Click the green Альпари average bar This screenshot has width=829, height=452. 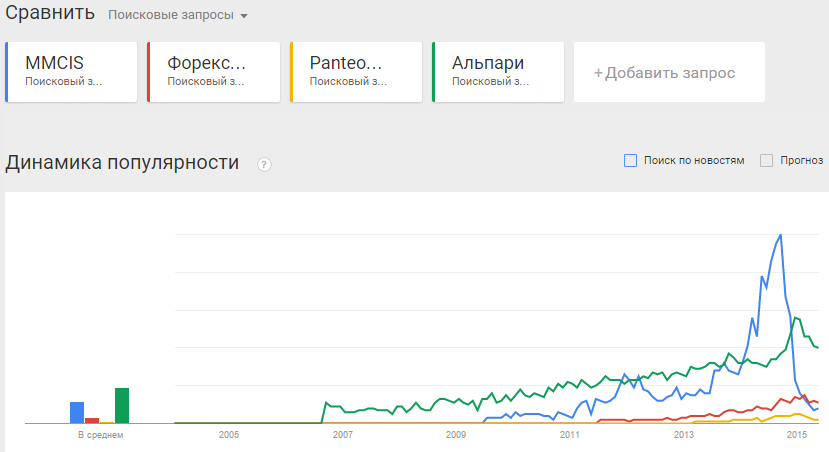(x=122, y=405)
